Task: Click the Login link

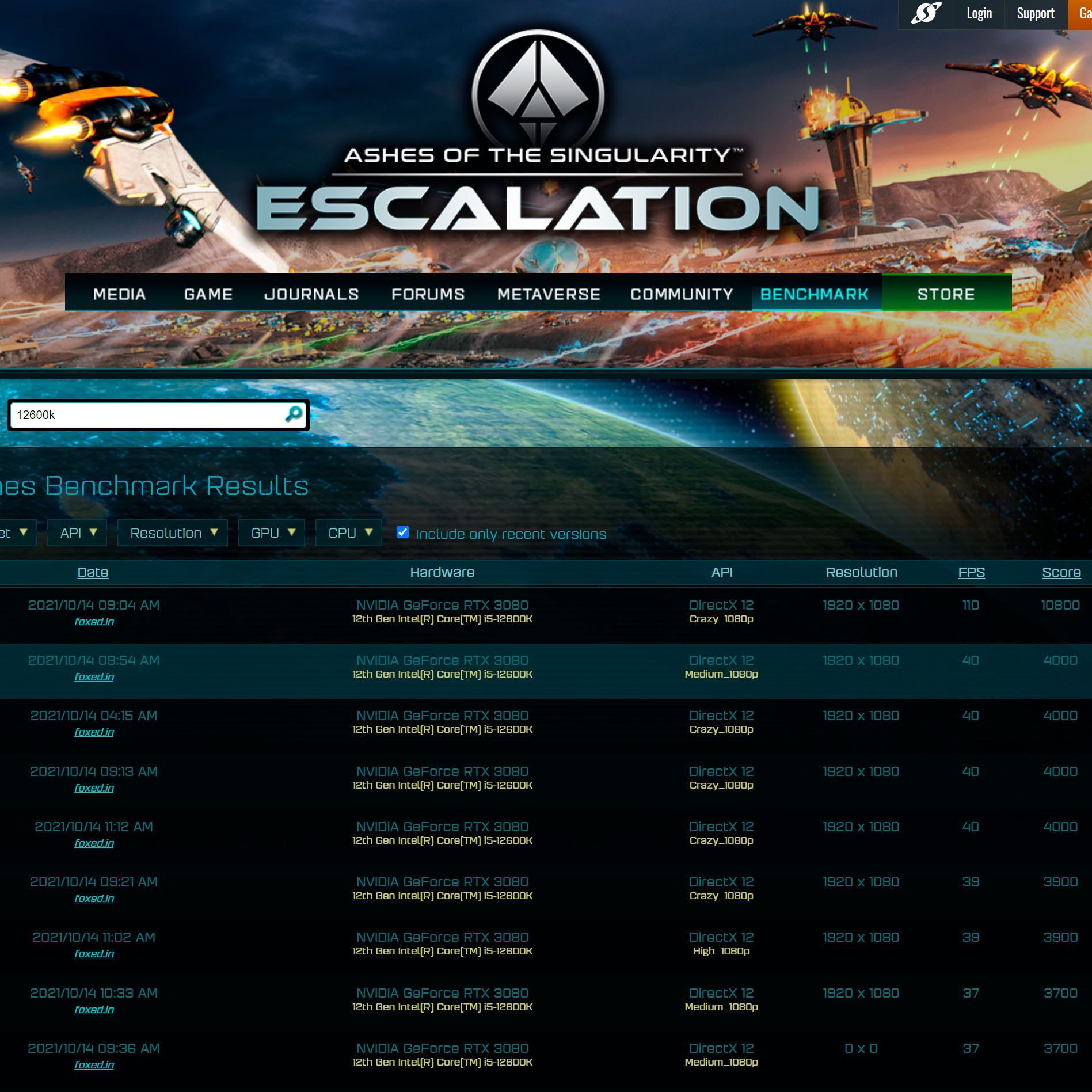Action: (x=979, y=14)
